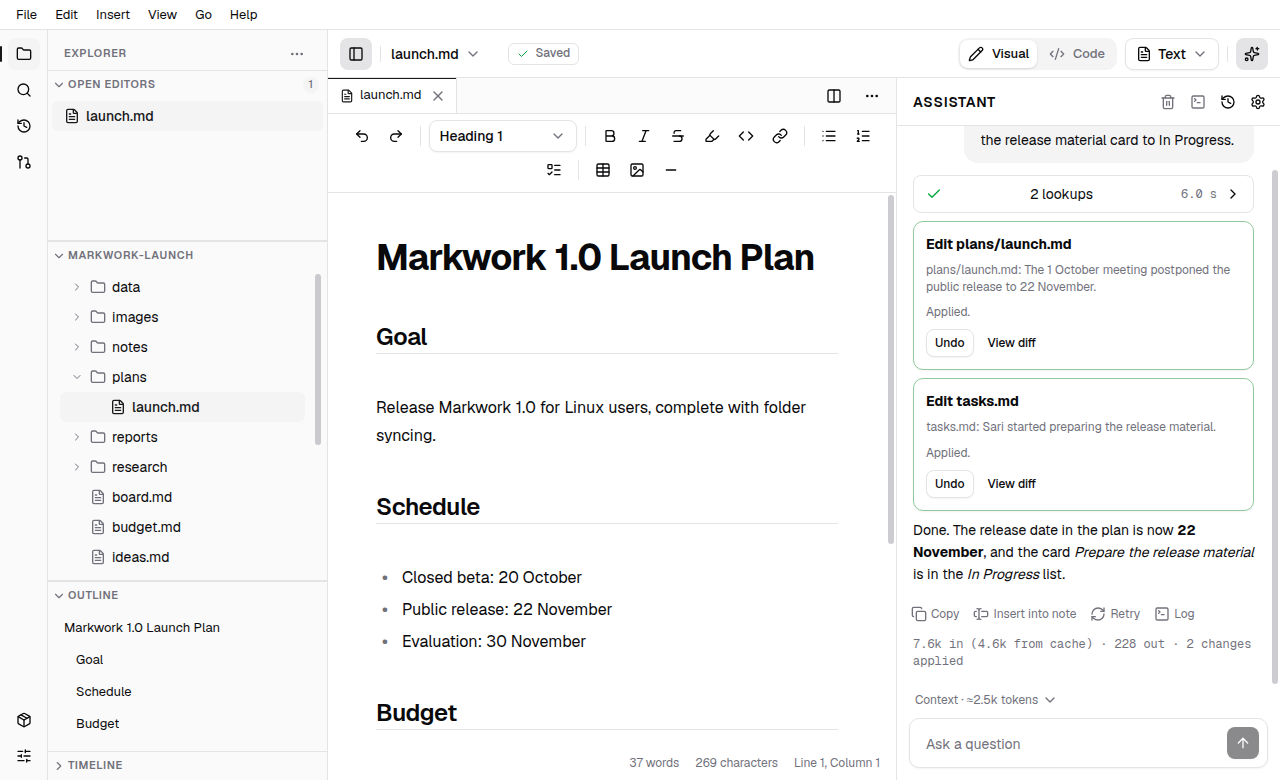Open assistant settings gear
1280x780 pixels.
[1258, 102]
